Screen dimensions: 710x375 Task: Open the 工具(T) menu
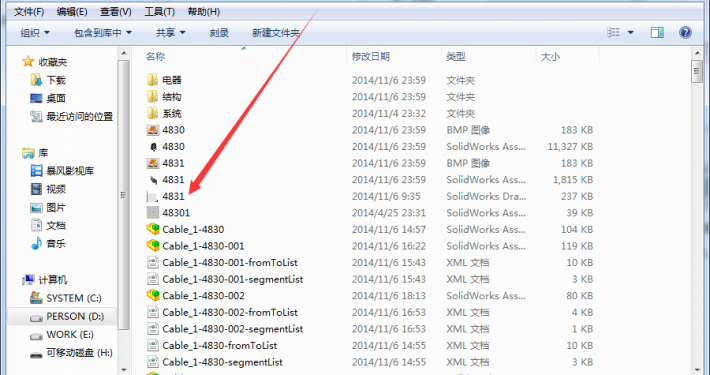pyautogui.click(x=159, y=12)
